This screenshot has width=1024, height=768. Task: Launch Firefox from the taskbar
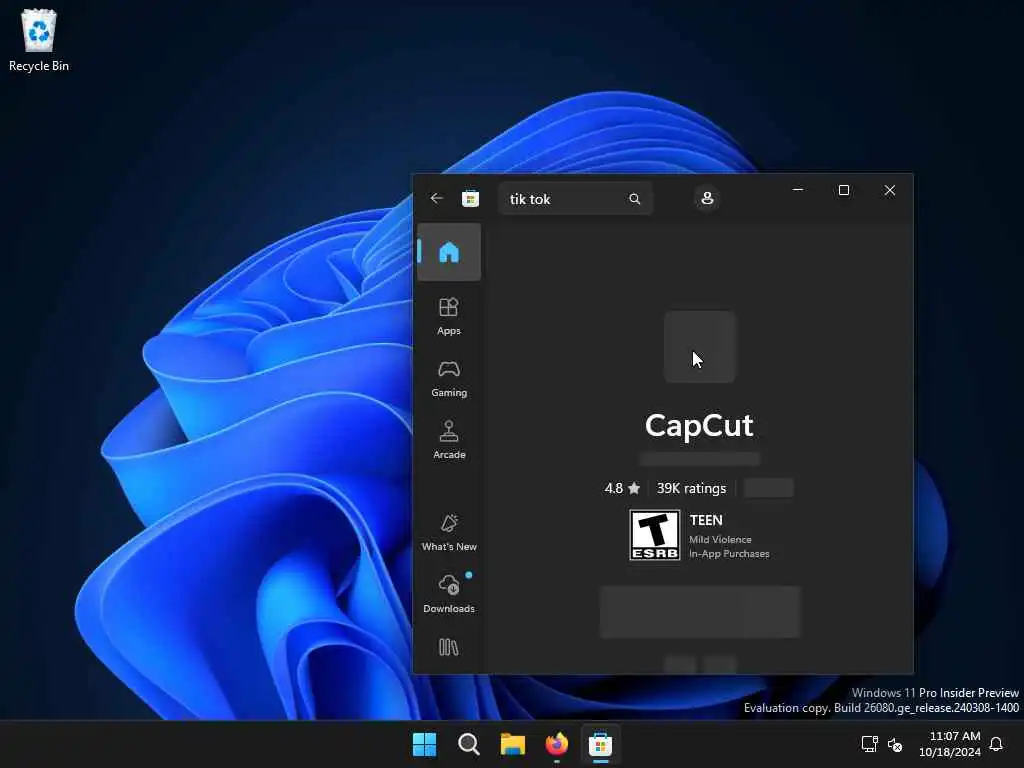coord(556,744)
